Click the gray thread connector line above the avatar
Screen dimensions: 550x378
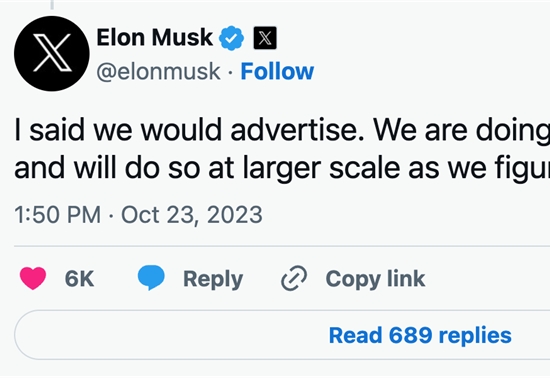click(x=52, y=5)
